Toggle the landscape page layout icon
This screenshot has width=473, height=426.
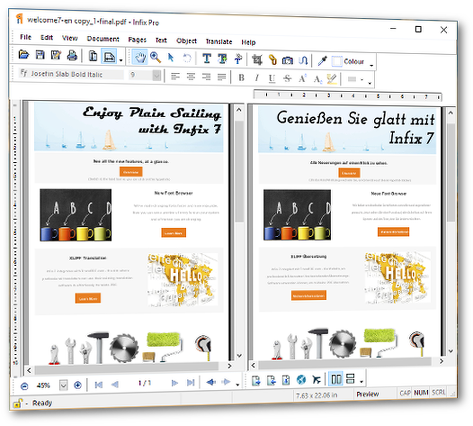[x=109, y=57]
